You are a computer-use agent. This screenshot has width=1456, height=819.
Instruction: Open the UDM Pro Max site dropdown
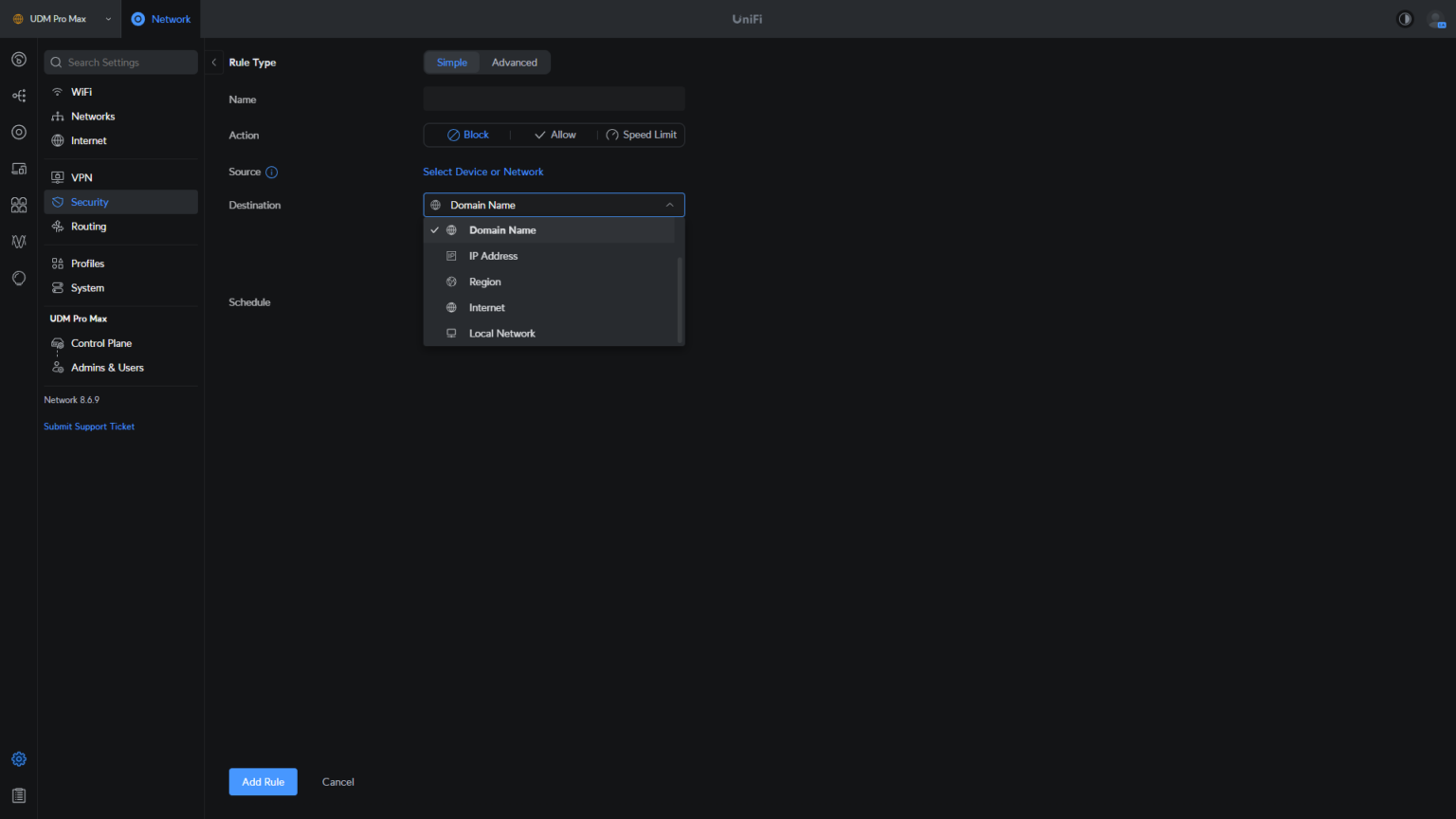tap(60, 18)
